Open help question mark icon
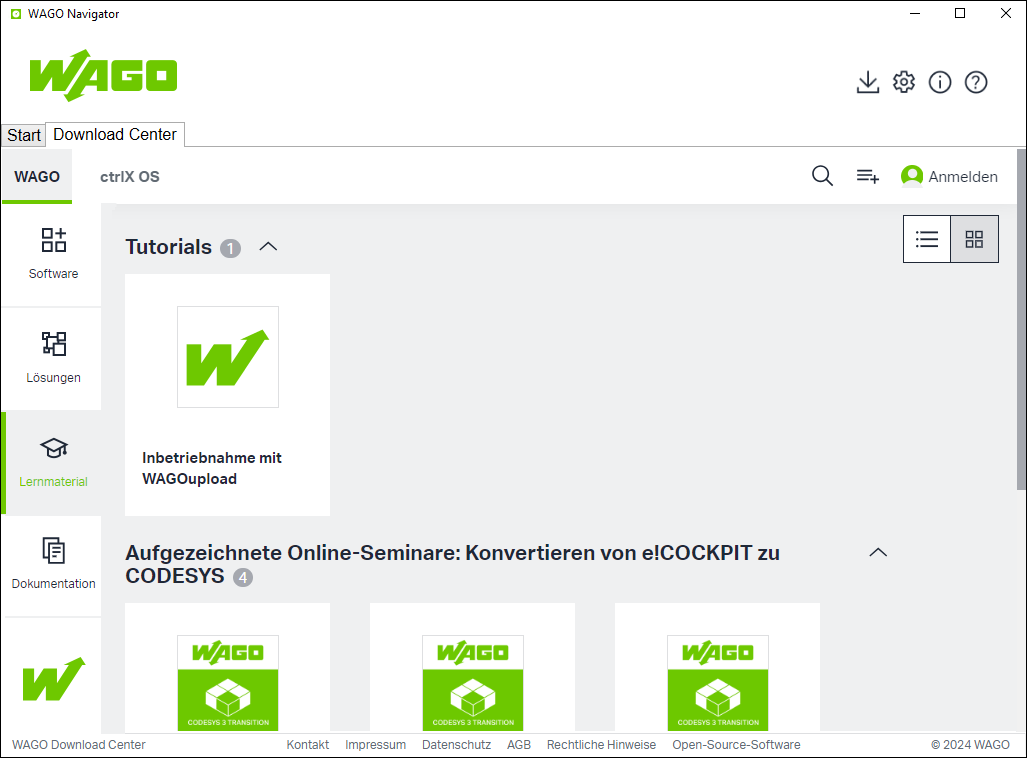The height and width of the screenshot is (758, 1027). coord(976,83)
